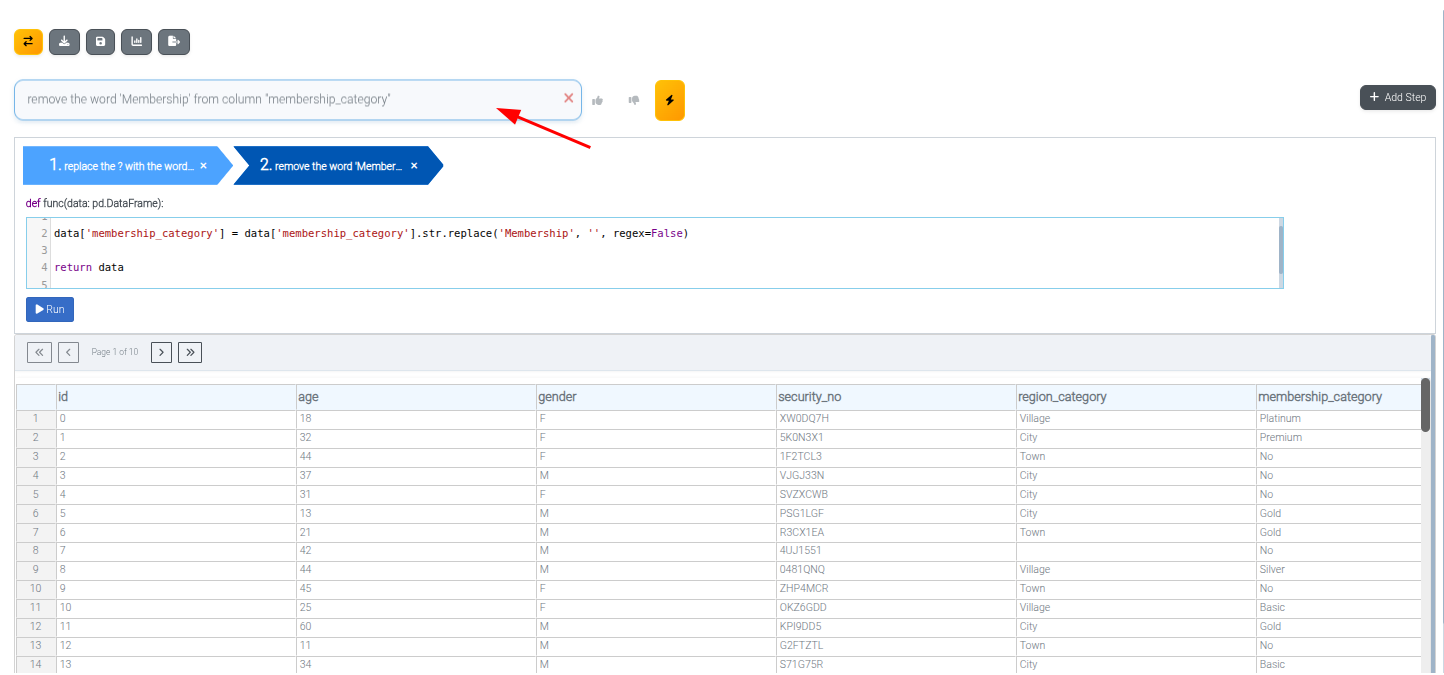Click the membership_category column header

coord(1319,397)
